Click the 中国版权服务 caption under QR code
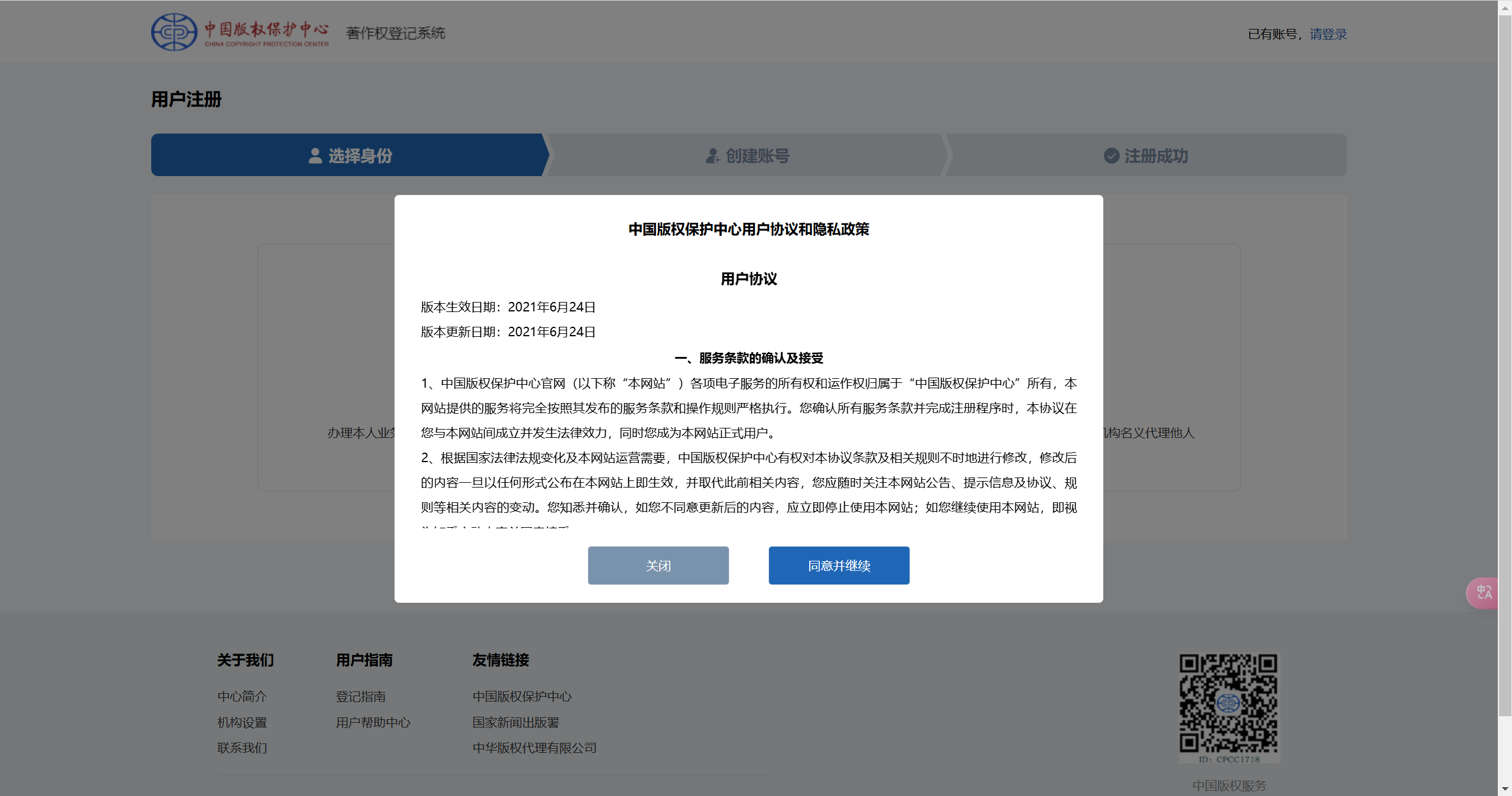Image resolution: width=1512 pixels, height=796 pixels. (1229, 786)
